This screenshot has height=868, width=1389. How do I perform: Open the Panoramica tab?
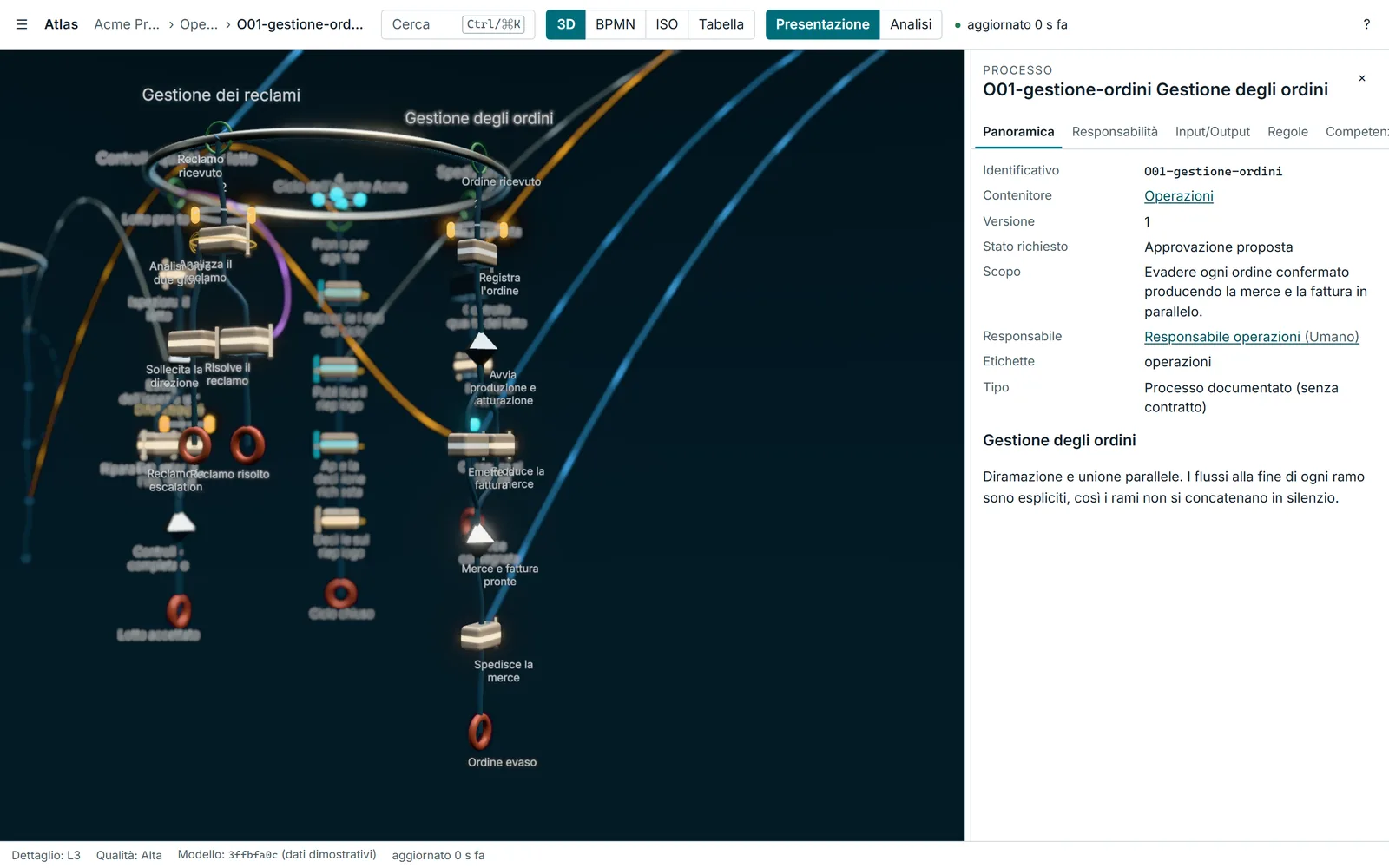pos(1018,132)
